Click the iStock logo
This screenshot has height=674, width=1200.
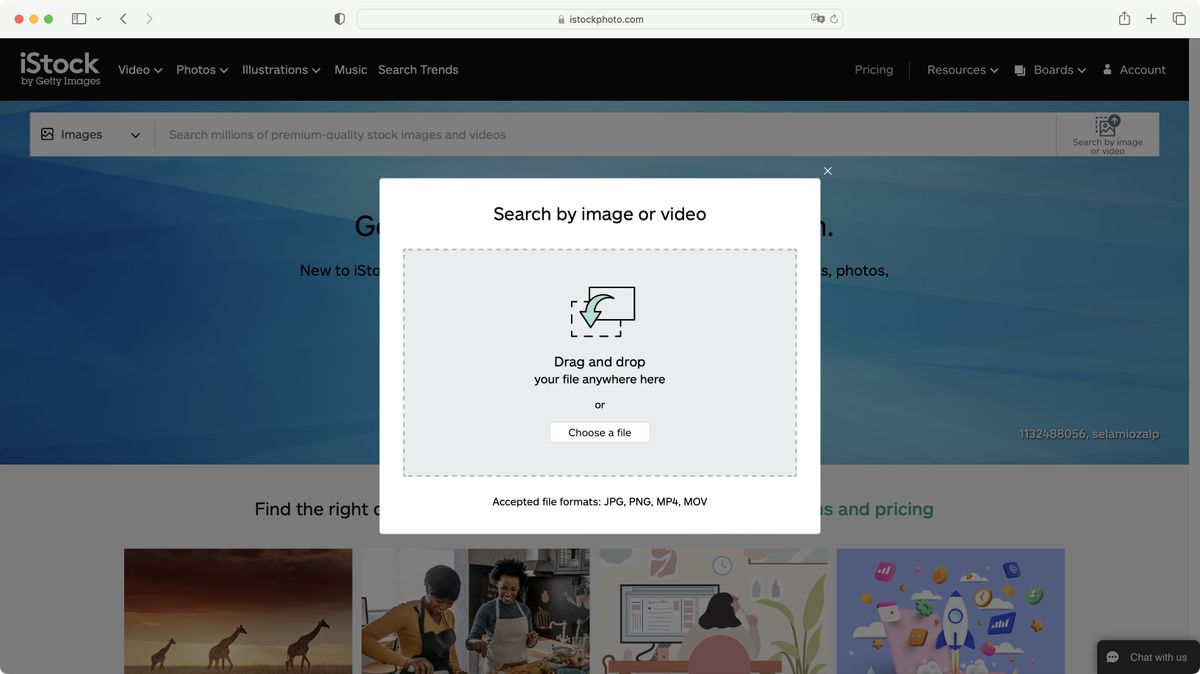coord(59,69)
